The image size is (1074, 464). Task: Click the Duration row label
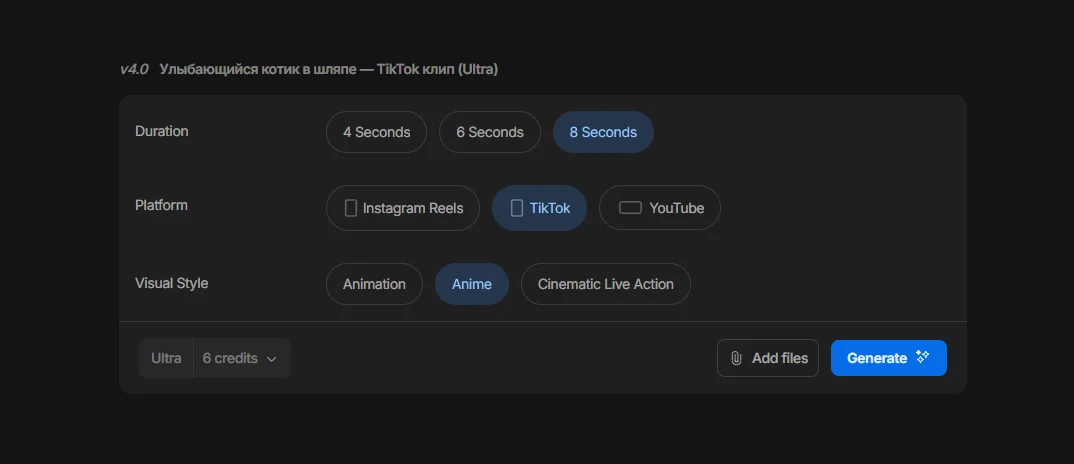pos(162,131)
